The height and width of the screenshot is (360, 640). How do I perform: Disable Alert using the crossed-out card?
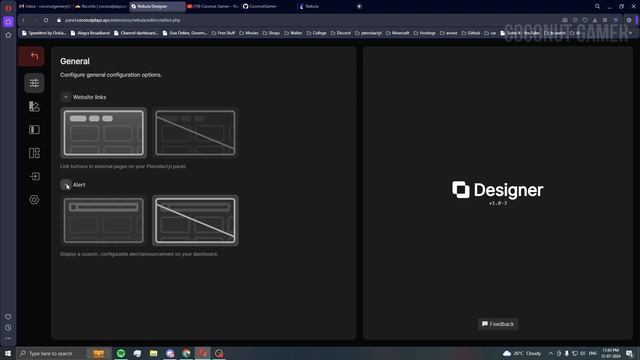(x=195, y=221)
